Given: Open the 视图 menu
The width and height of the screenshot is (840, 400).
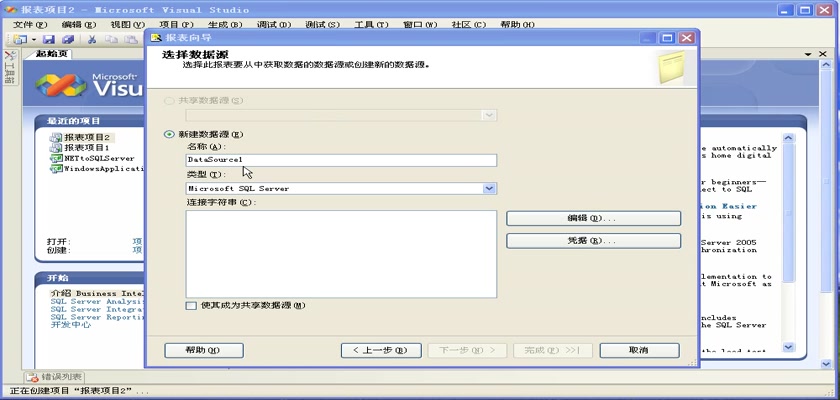Looking at the screenshot, I should pos(128,25).
